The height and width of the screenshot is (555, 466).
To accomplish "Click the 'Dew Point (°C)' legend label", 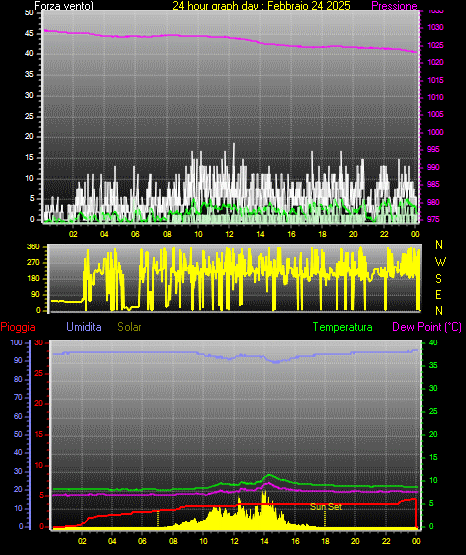I will [x=427, y=327].
